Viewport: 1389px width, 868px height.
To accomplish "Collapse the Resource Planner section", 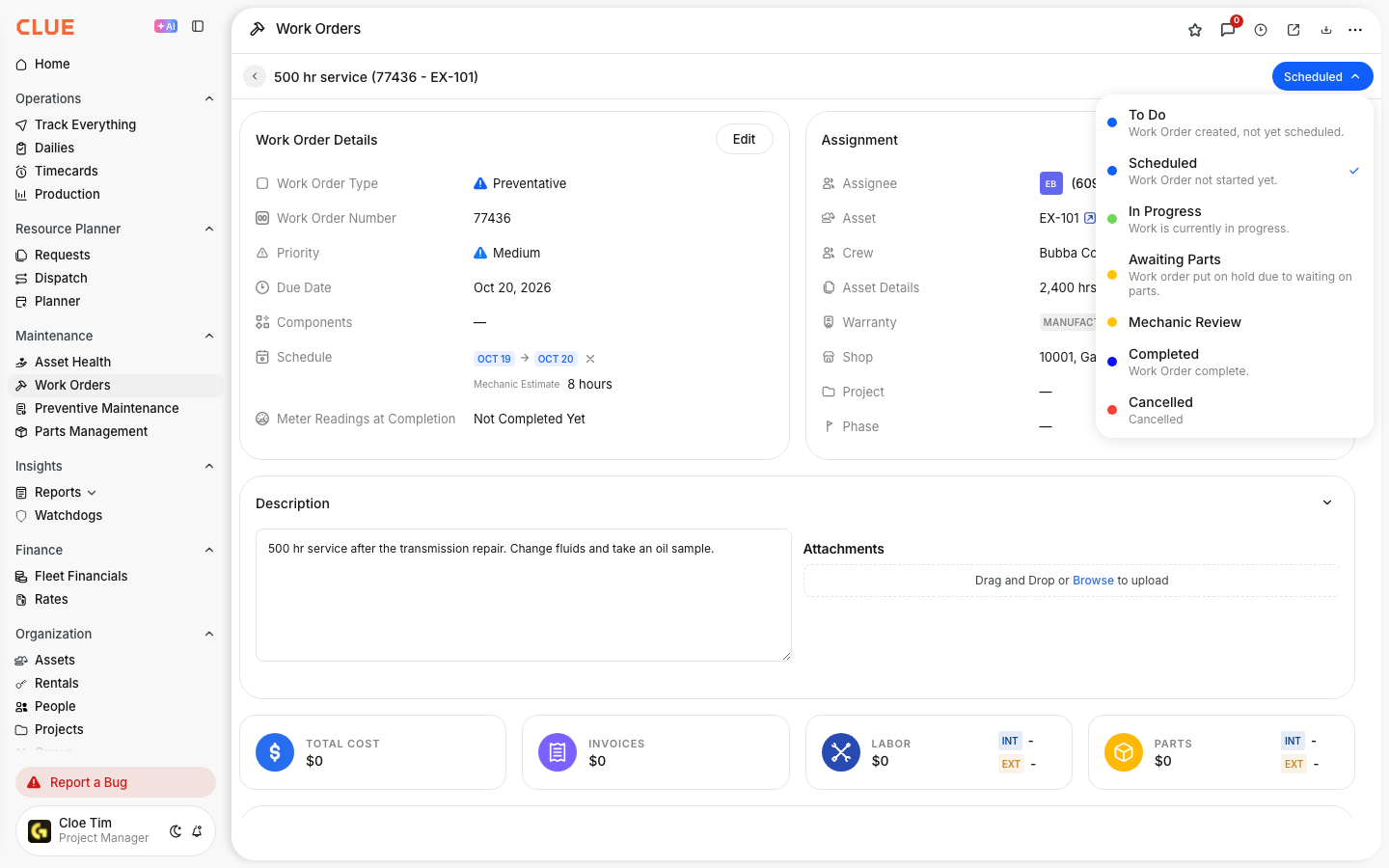I will tap(209, 229).
